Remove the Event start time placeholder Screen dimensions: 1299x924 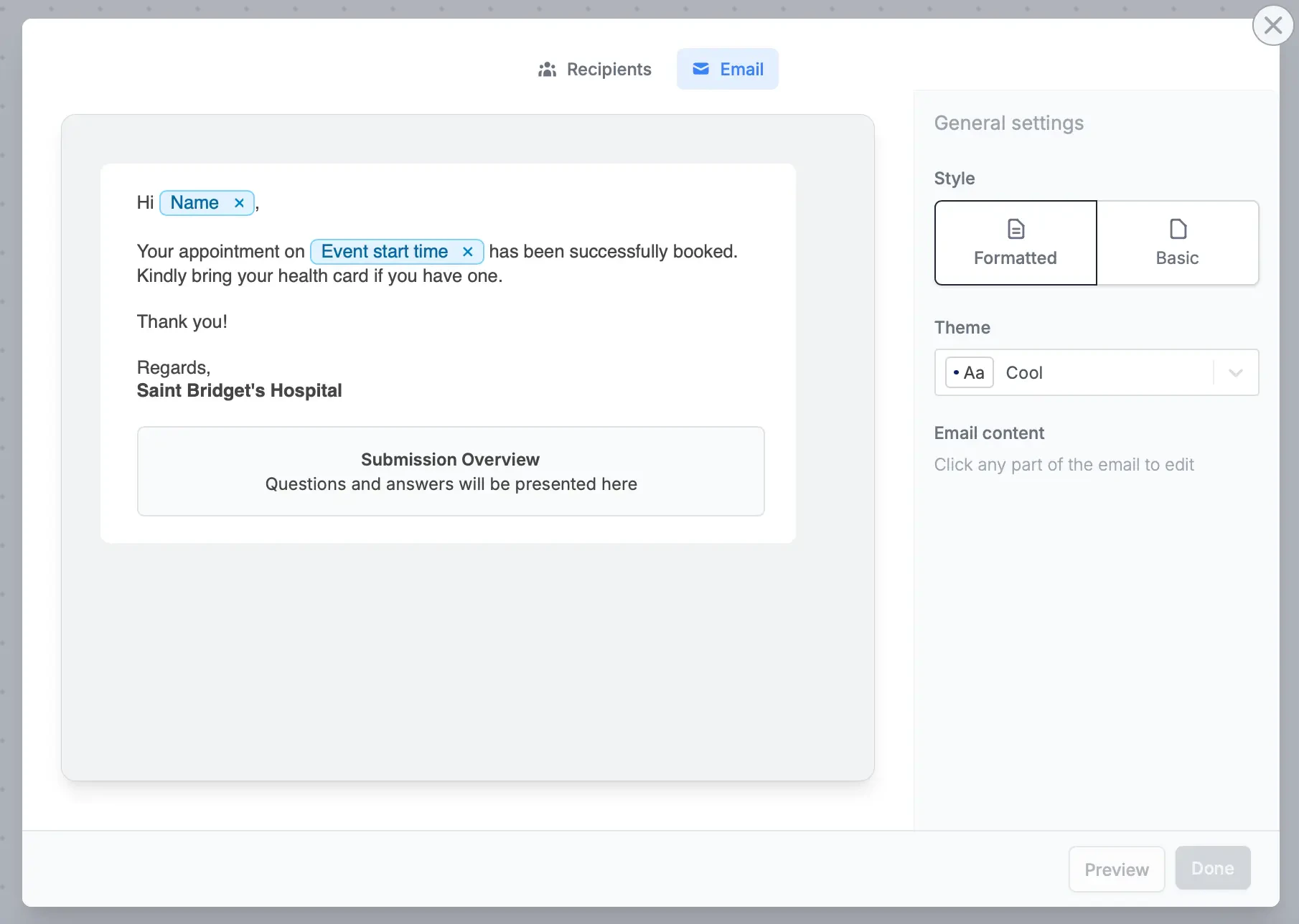pos(467,251)
